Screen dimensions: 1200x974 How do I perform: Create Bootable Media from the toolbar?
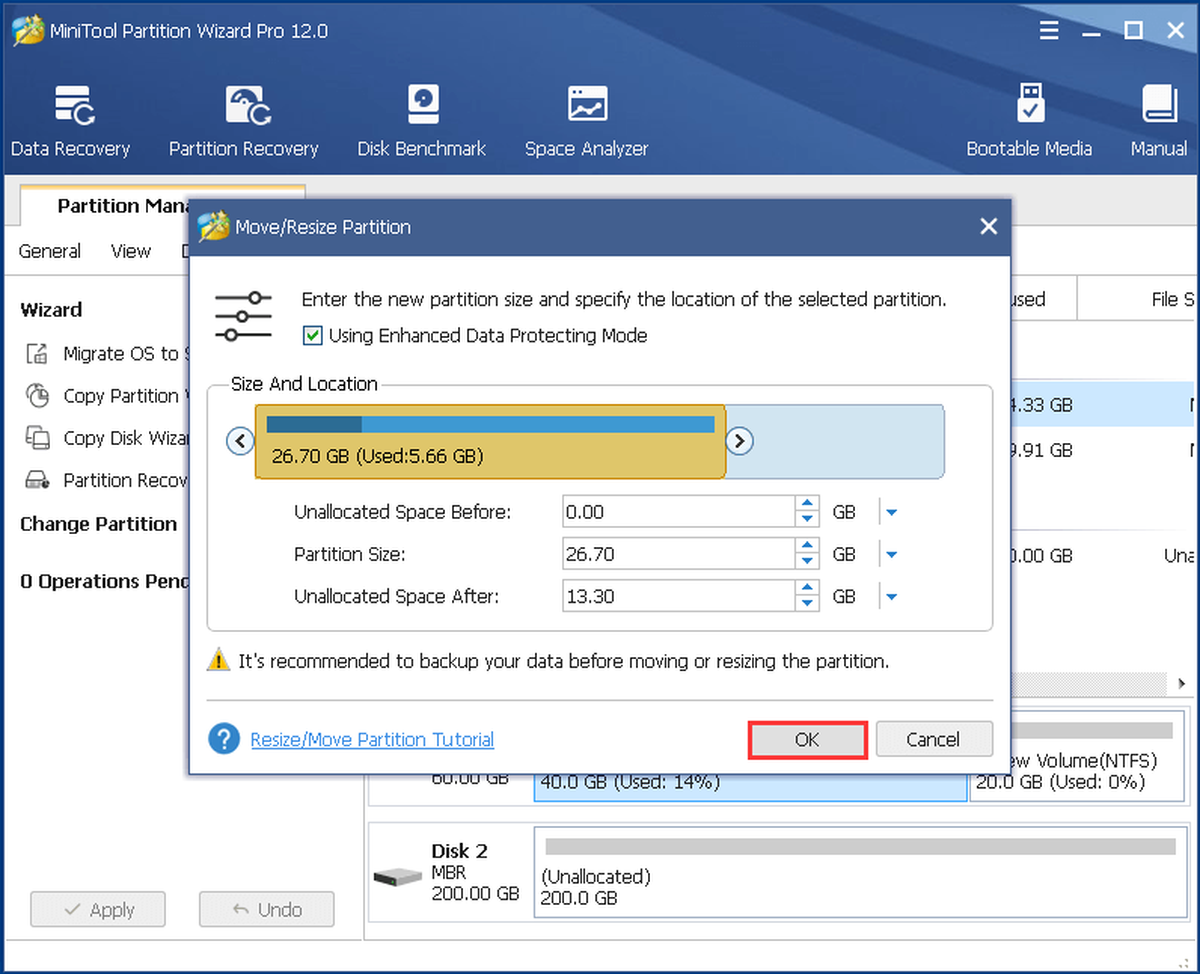(x=1029, y=122)
